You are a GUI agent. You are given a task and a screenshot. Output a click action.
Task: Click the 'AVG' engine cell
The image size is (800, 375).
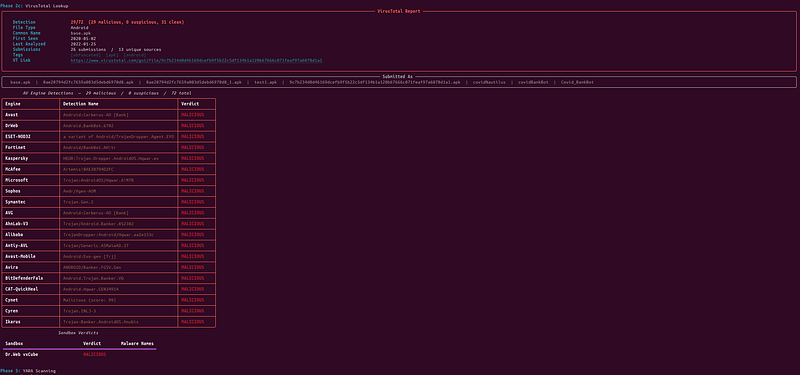(31, 213)
